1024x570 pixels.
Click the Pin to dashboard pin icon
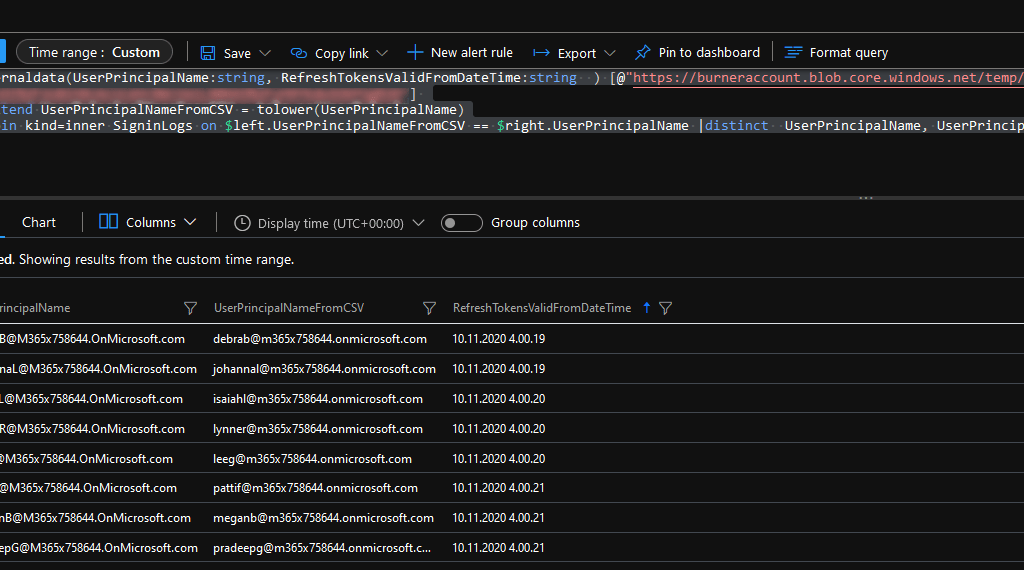point(641,53)
